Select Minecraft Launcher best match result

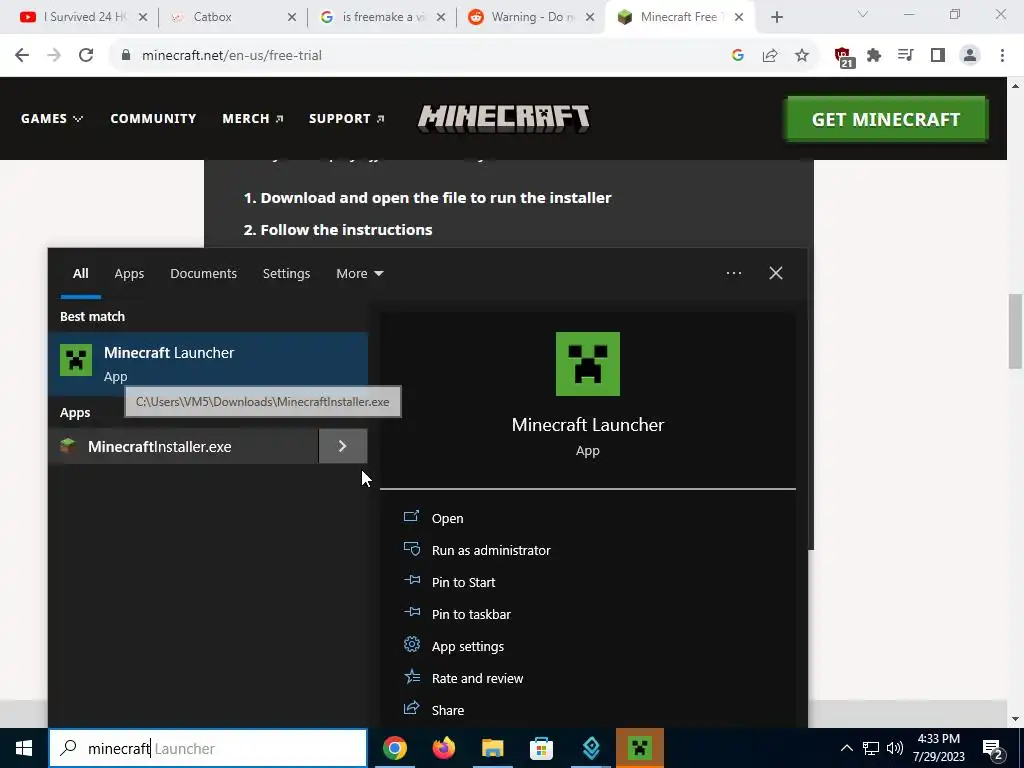208,364
